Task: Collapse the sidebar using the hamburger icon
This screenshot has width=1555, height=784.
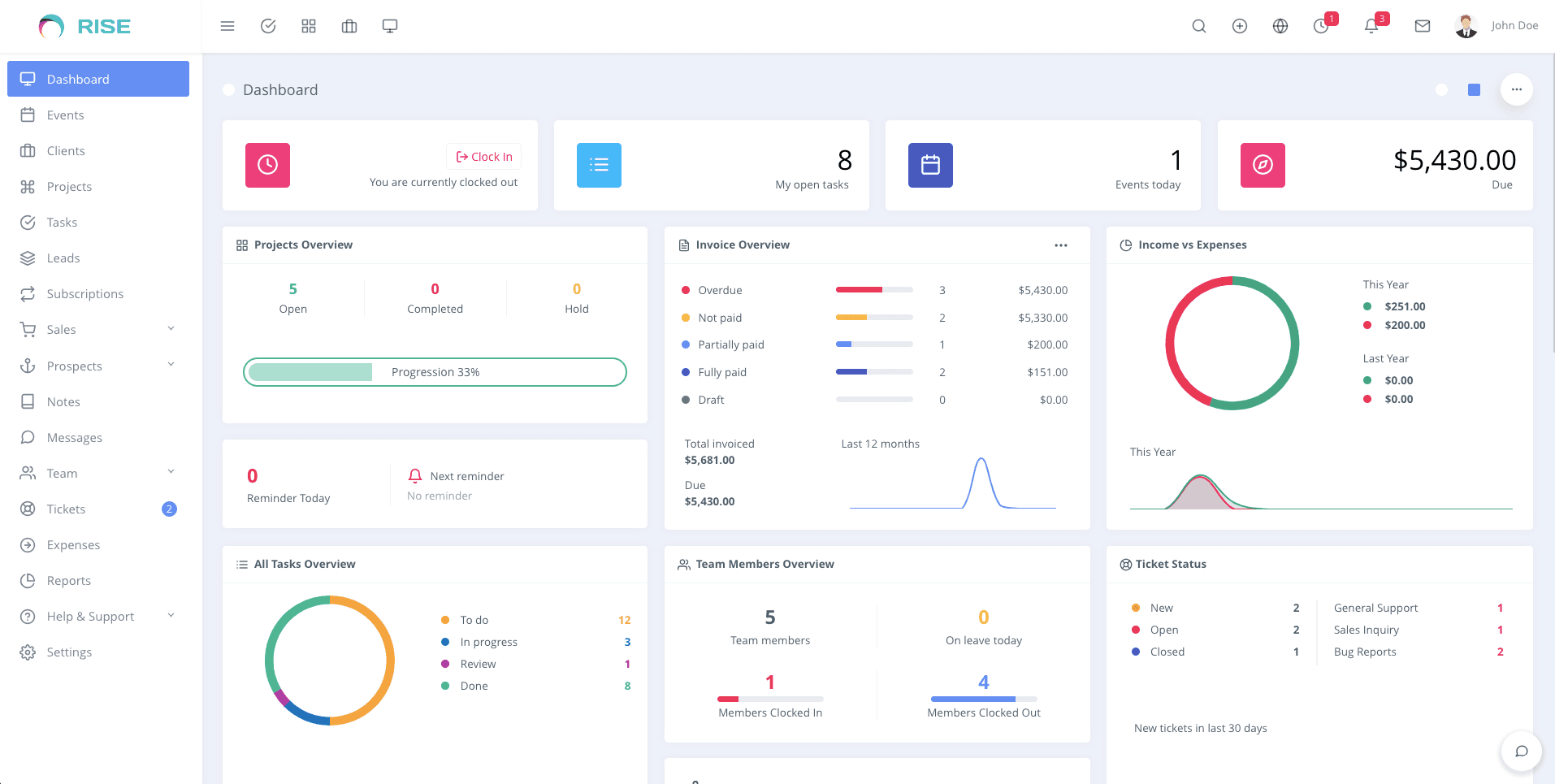Action: click(227, 25)
